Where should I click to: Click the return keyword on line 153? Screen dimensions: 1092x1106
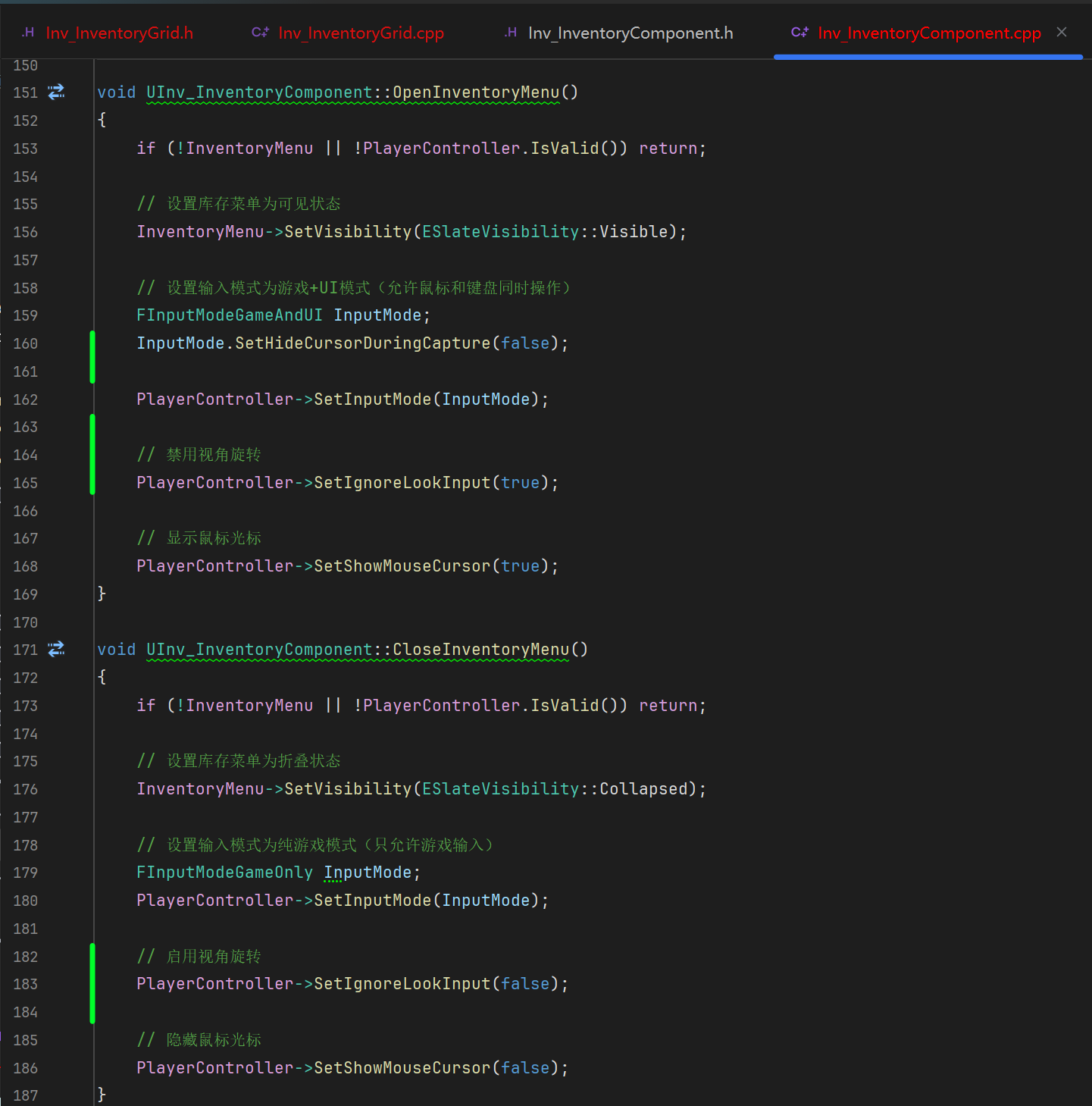click(x=668, y=149)
